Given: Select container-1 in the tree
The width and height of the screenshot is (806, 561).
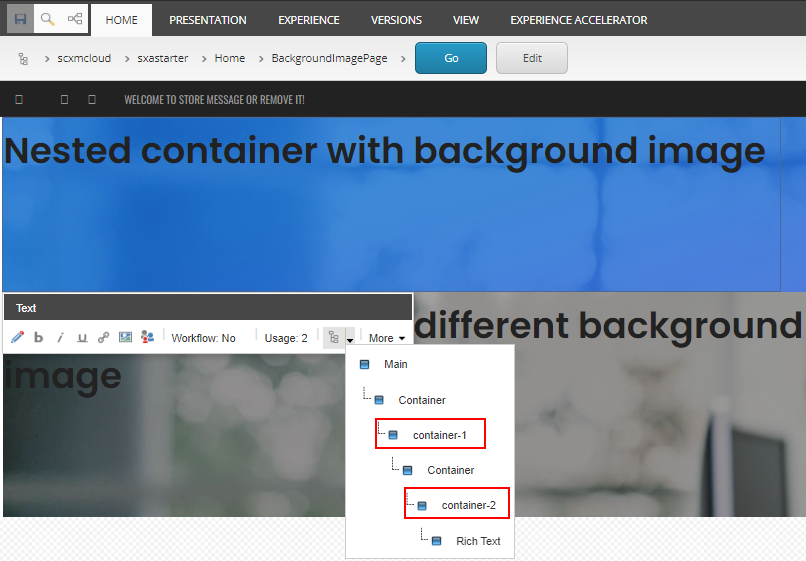Looking at the screenshot, I should click(440, 435).
